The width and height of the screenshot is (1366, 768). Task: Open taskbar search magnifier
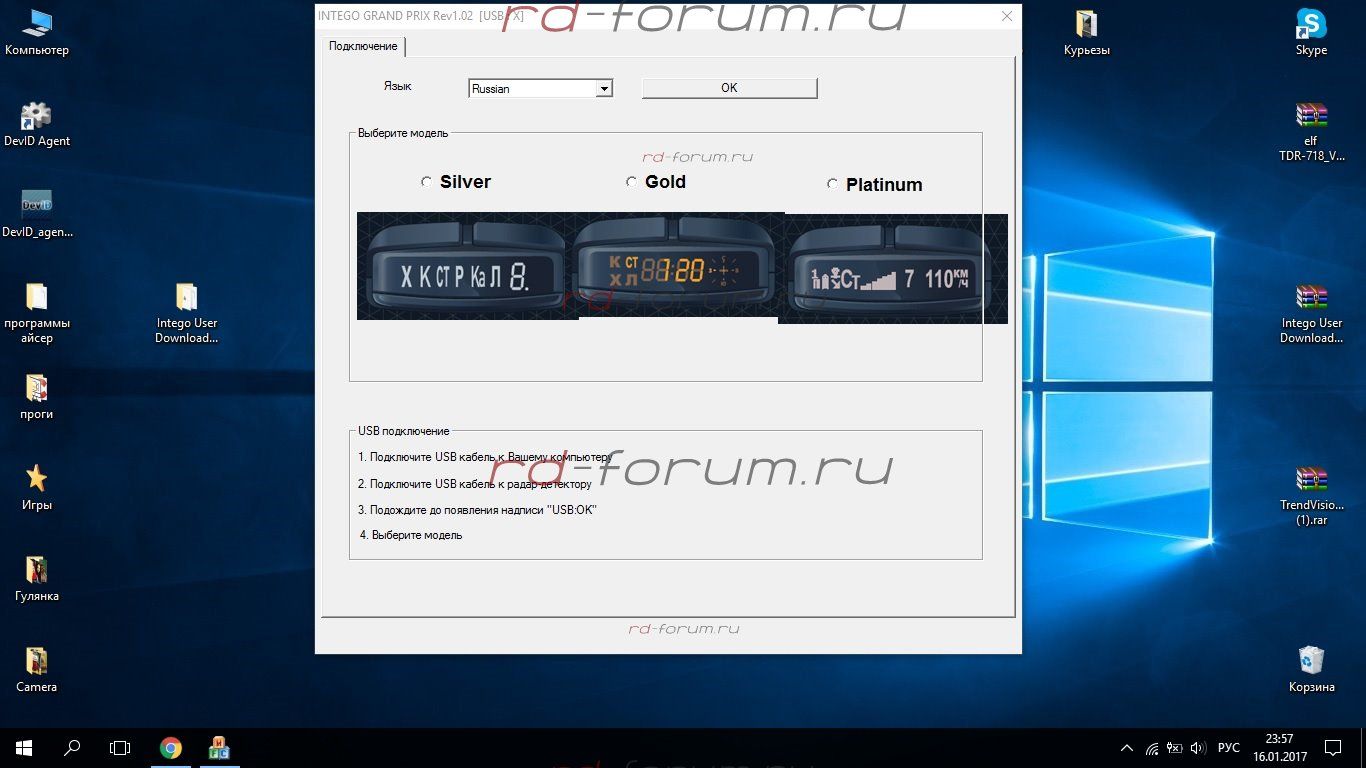72,747
